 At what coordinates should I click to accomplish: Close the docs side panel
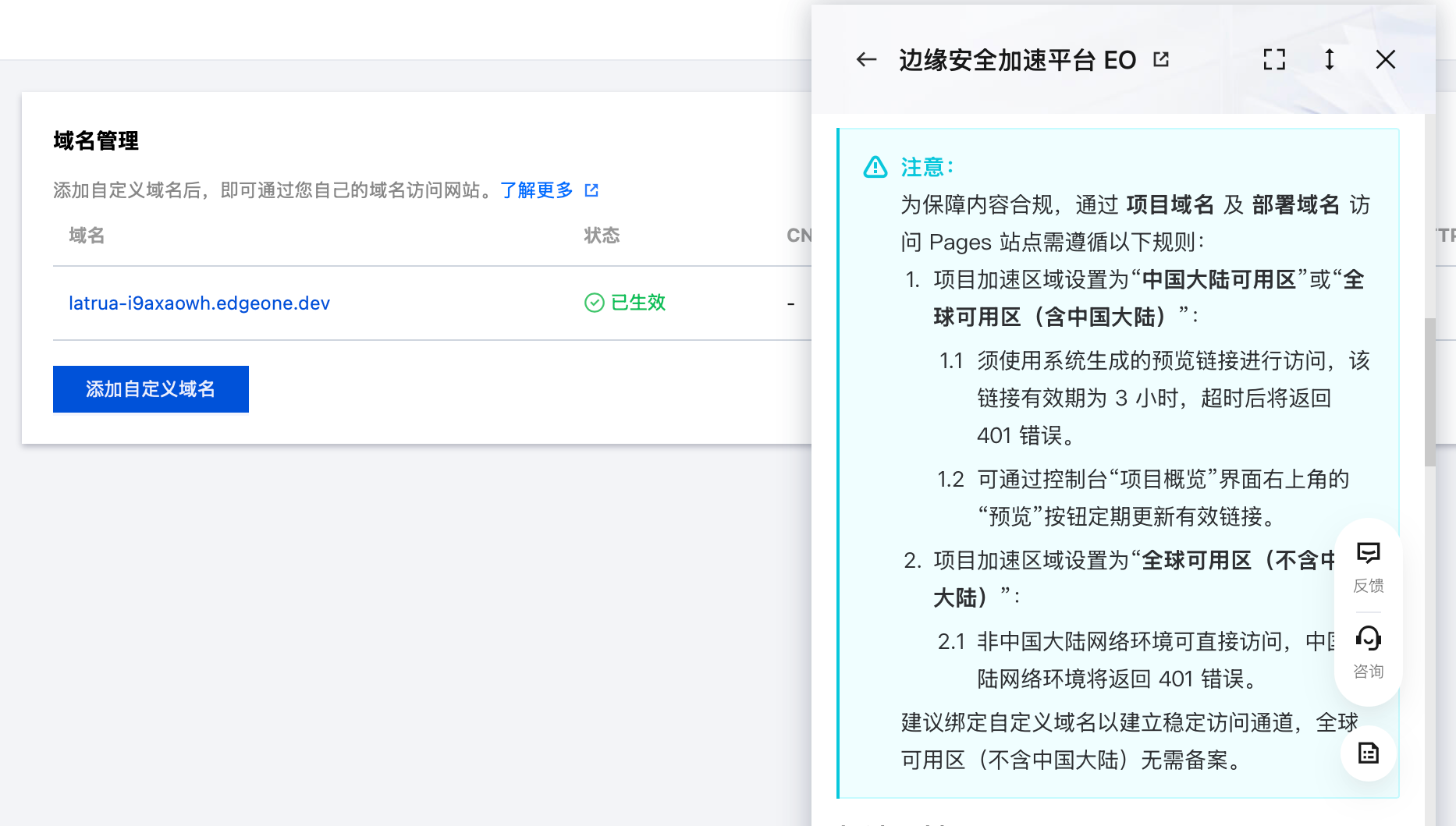click(x=1386, y=59)
